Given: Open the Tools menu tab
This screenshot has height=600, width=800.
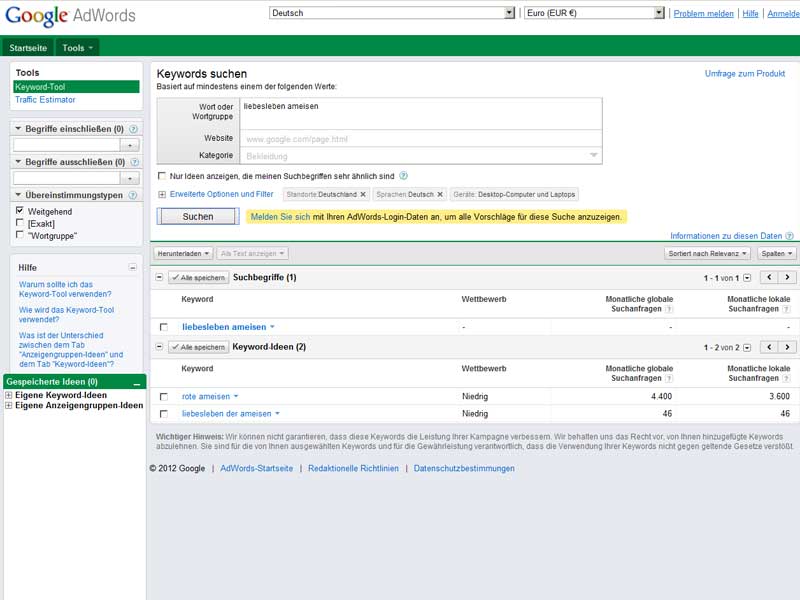Looking at the screenshot, I should coord(77,48).
